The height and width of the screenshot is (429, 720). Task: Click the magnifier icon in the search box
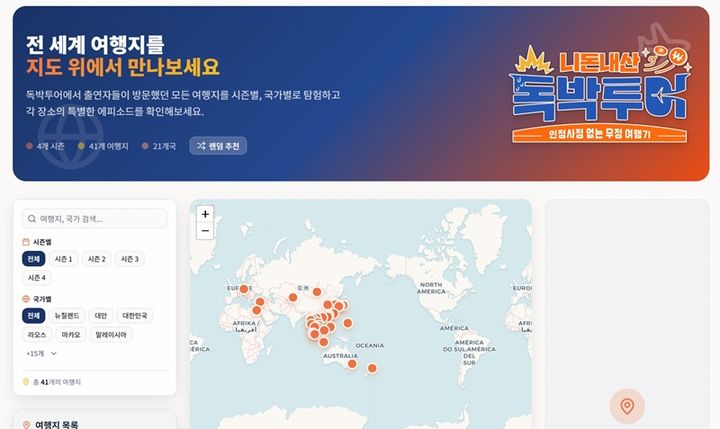32,219
